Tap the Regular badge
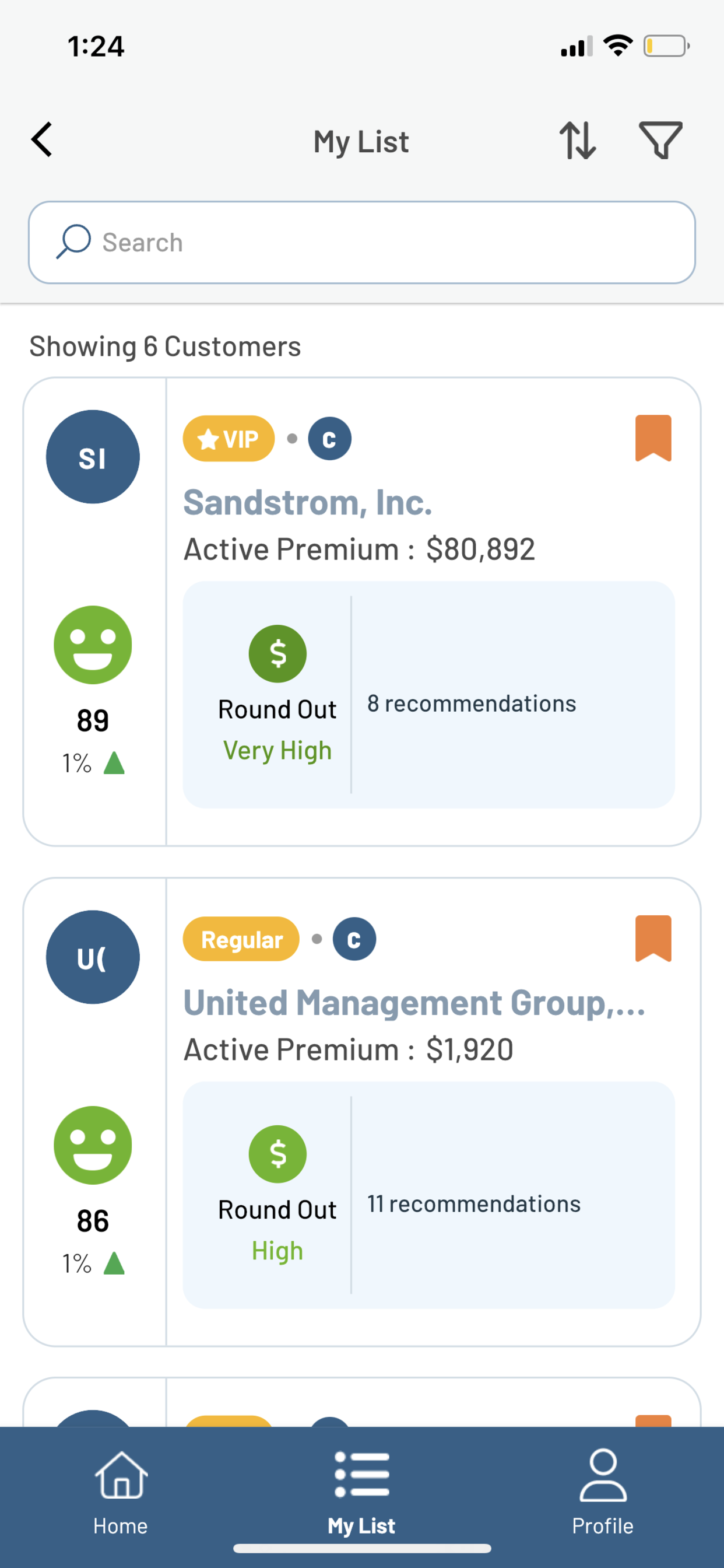 [241, 939]
